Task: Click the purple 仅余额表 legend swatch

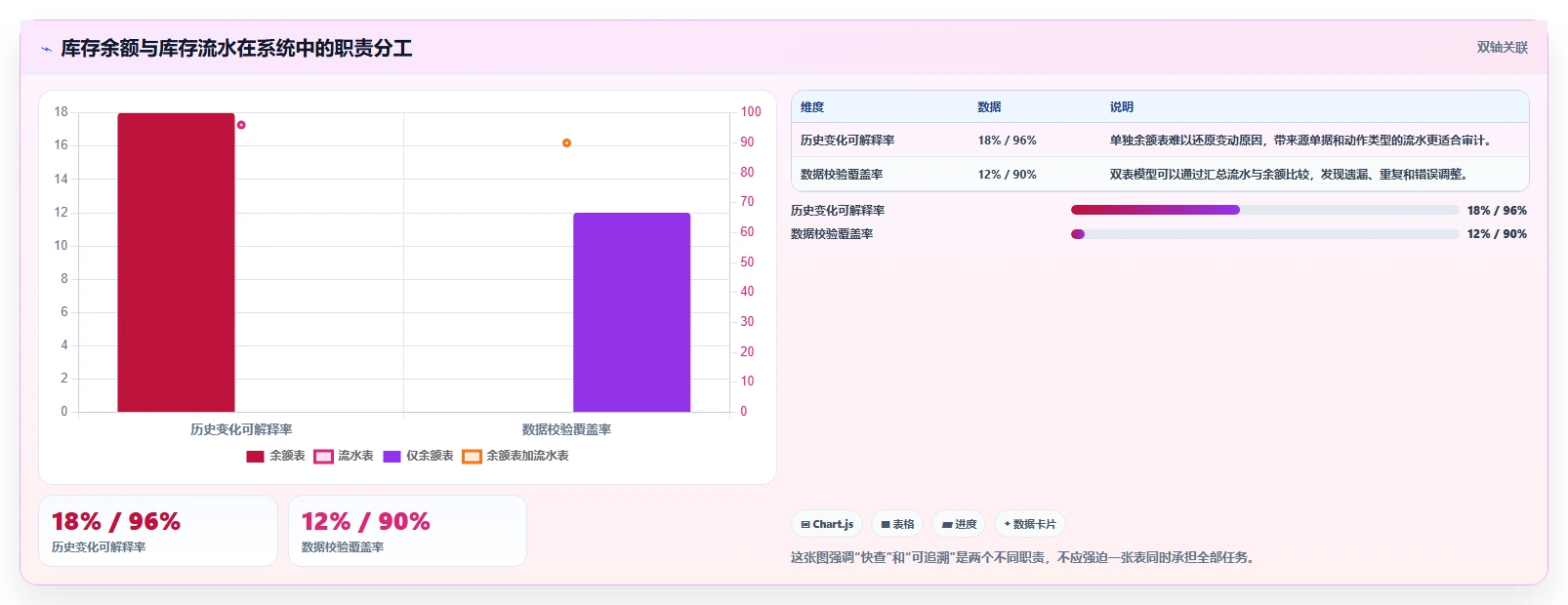Action: point(392,457)
